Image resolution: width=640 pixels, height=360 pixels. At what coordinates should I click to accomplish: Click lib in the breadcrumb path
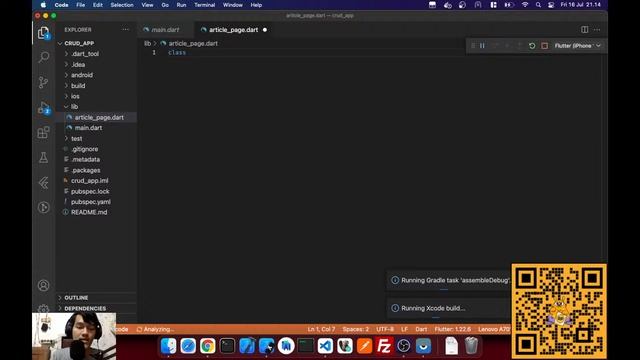pyautogui.click(x=147, y=43)
